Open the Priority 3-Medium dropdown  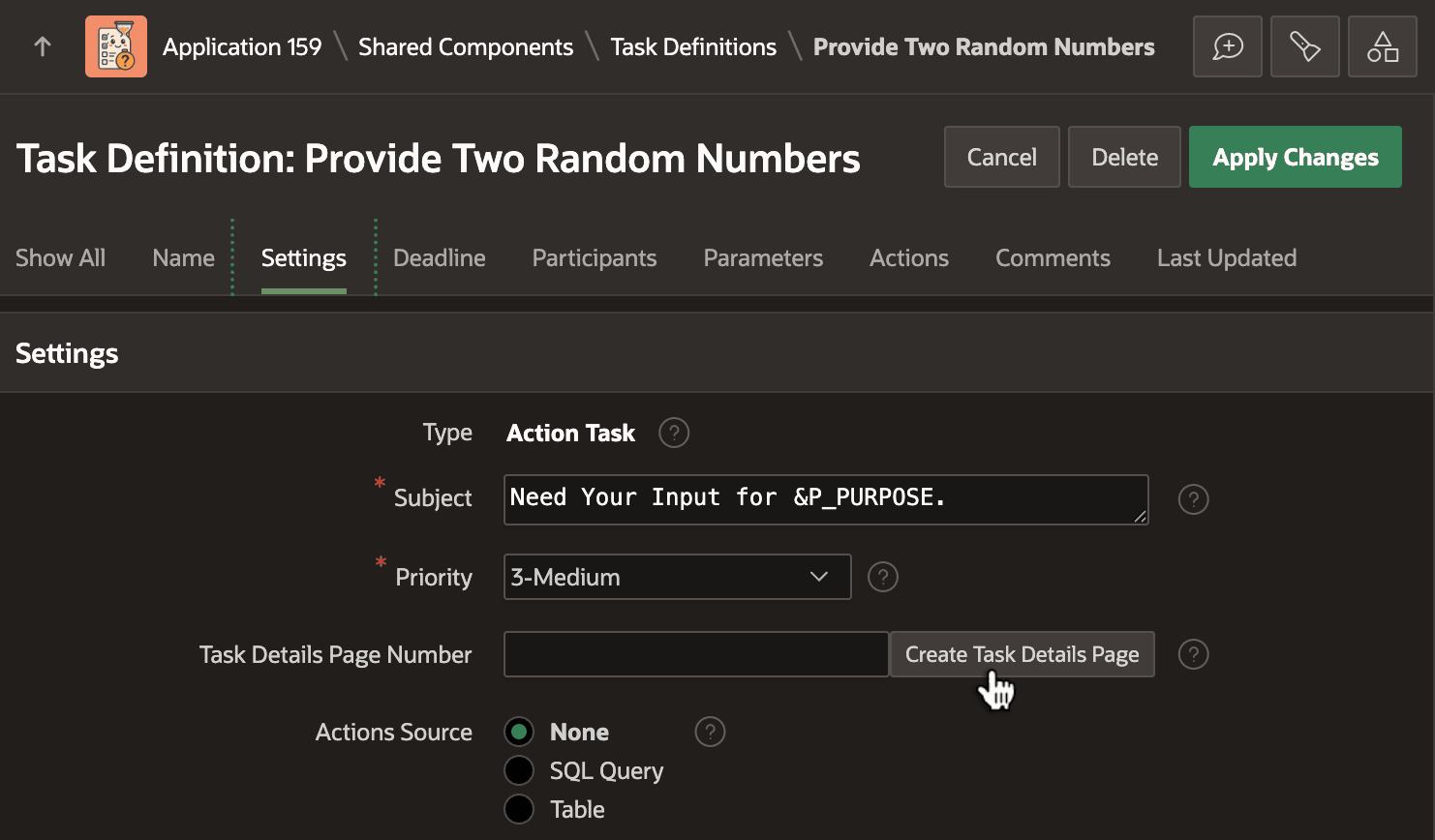pos(678,577)
